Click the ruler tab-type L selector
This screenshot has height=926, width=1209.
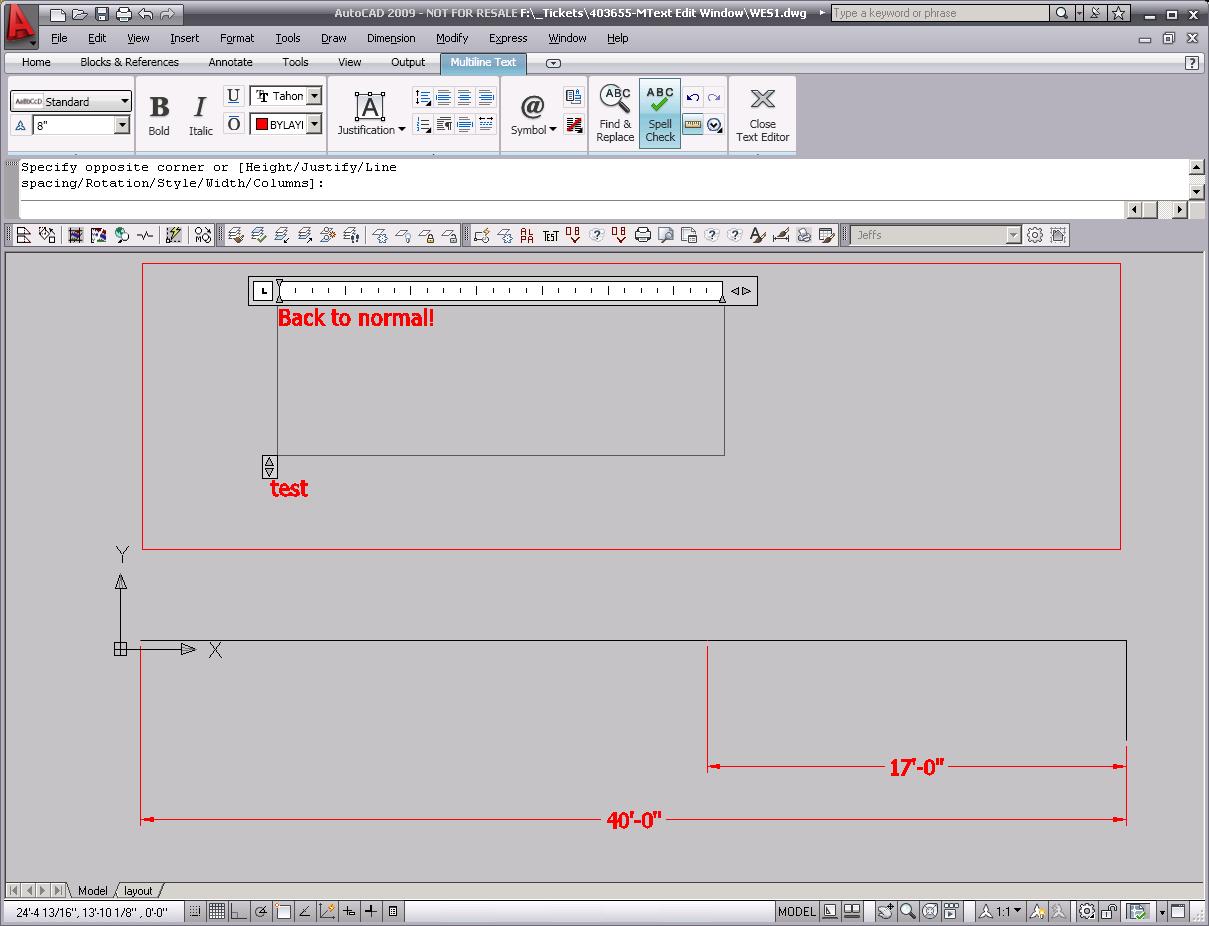pyautogui.click(x=263, y=291)
